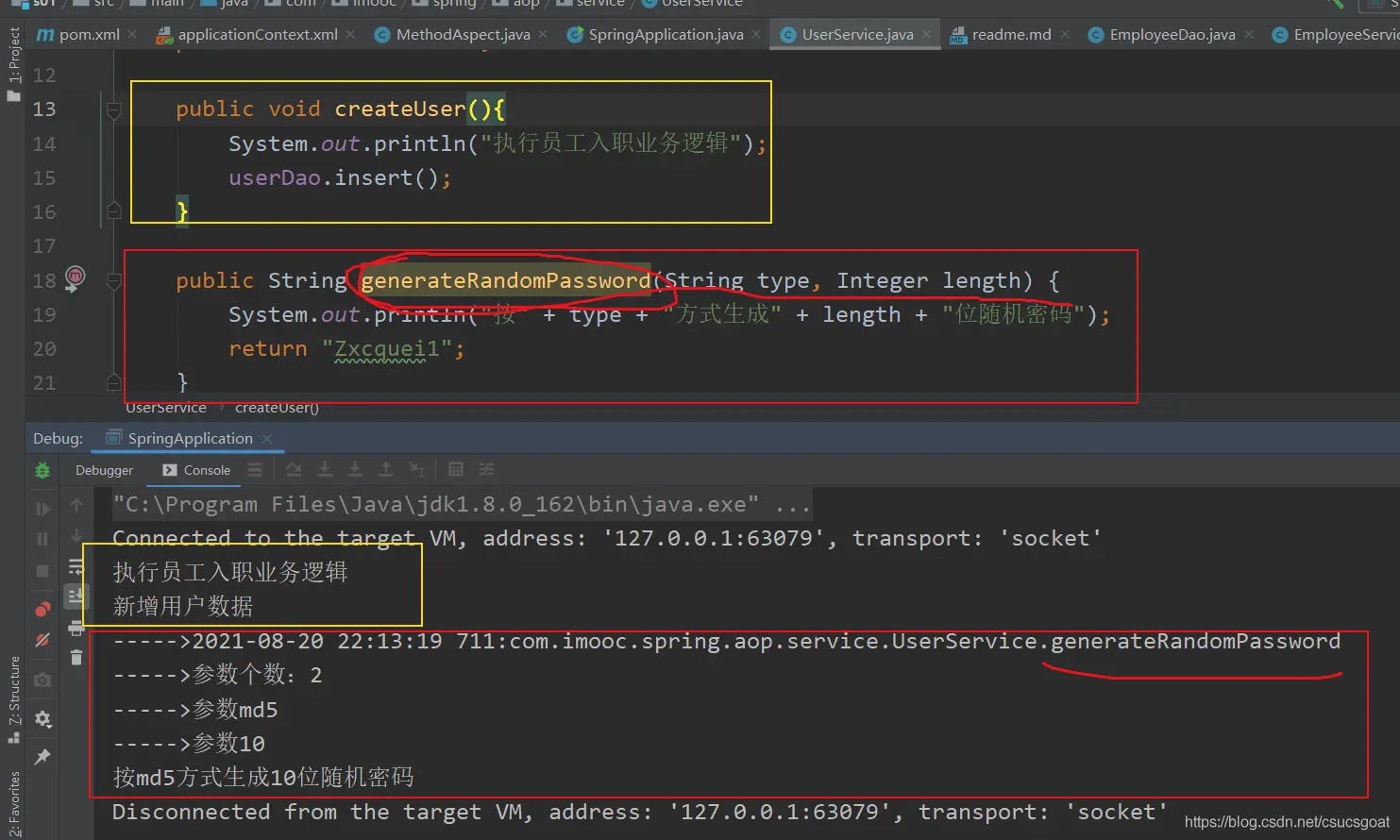Screen dimensions: 1400x840
Task: Open the Structure tool window
Action: tap(13, 698)
